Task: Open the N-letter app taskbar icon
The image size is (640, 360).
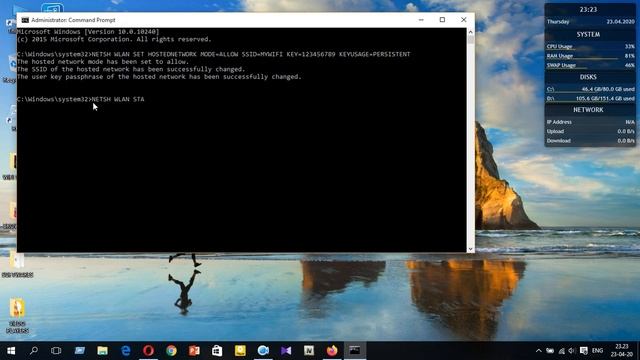Action: click(309, 351)
